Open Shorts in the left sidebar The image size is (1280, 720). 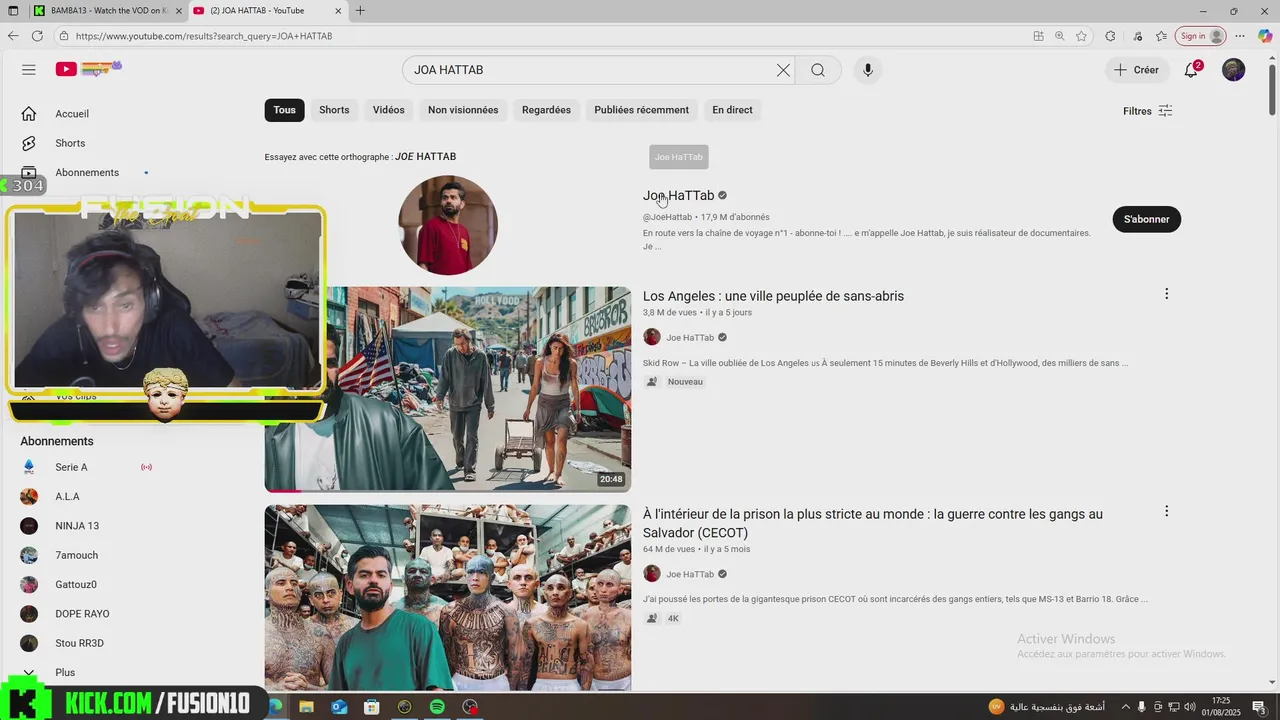pos(70,143)
